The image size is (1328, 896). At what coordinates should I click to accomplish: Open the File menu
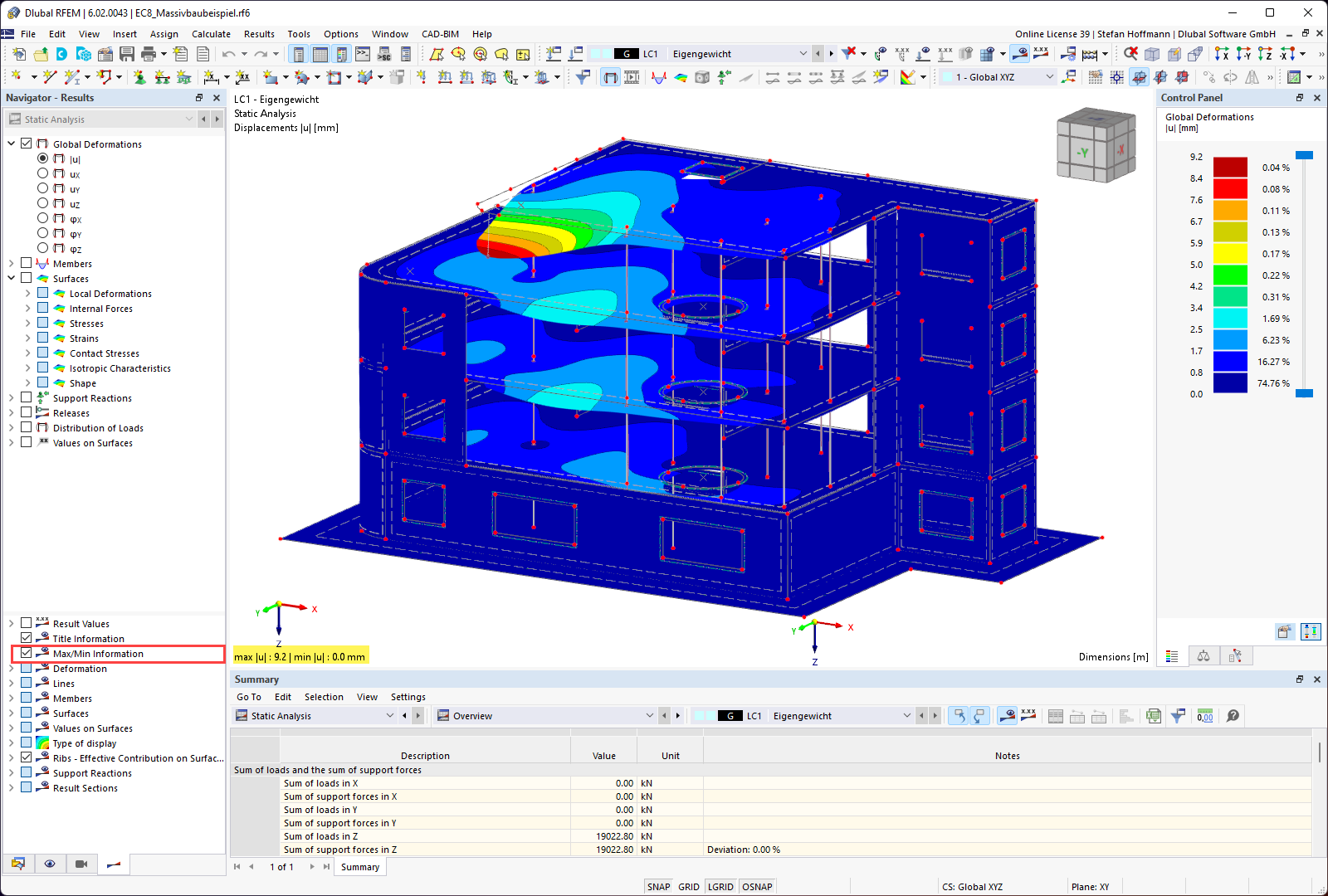pos(28,34)
